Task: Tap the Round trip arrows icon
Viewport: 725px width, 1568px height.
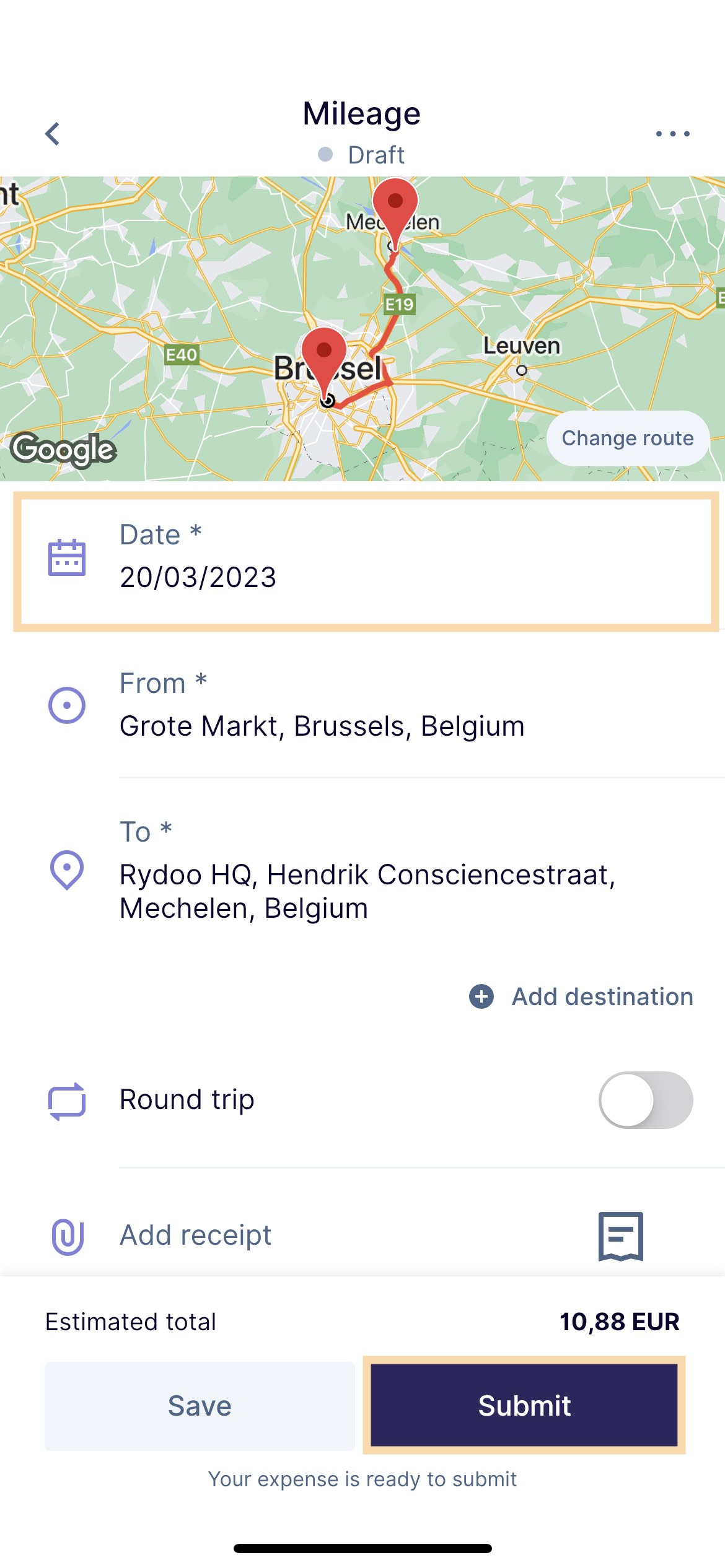Action: tap(67, 1100)
